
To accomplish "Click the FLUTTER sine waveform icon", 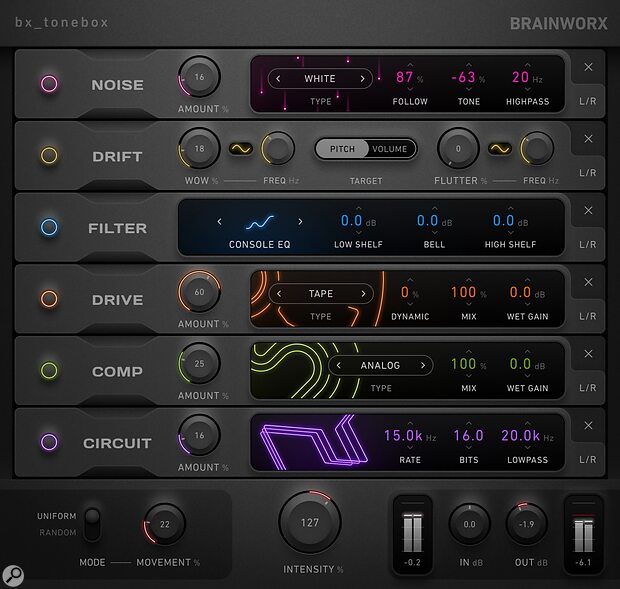I will point(500,149).
